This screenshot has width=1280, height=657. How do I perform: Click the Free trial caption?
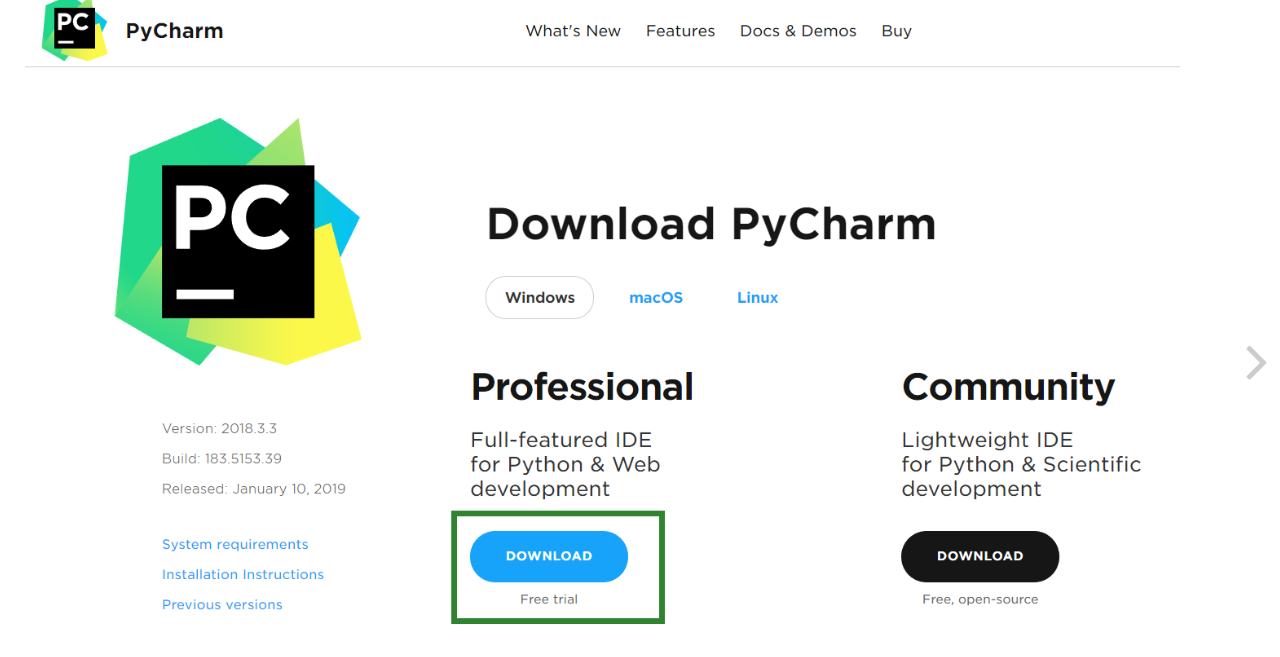[x=549, y=599]
